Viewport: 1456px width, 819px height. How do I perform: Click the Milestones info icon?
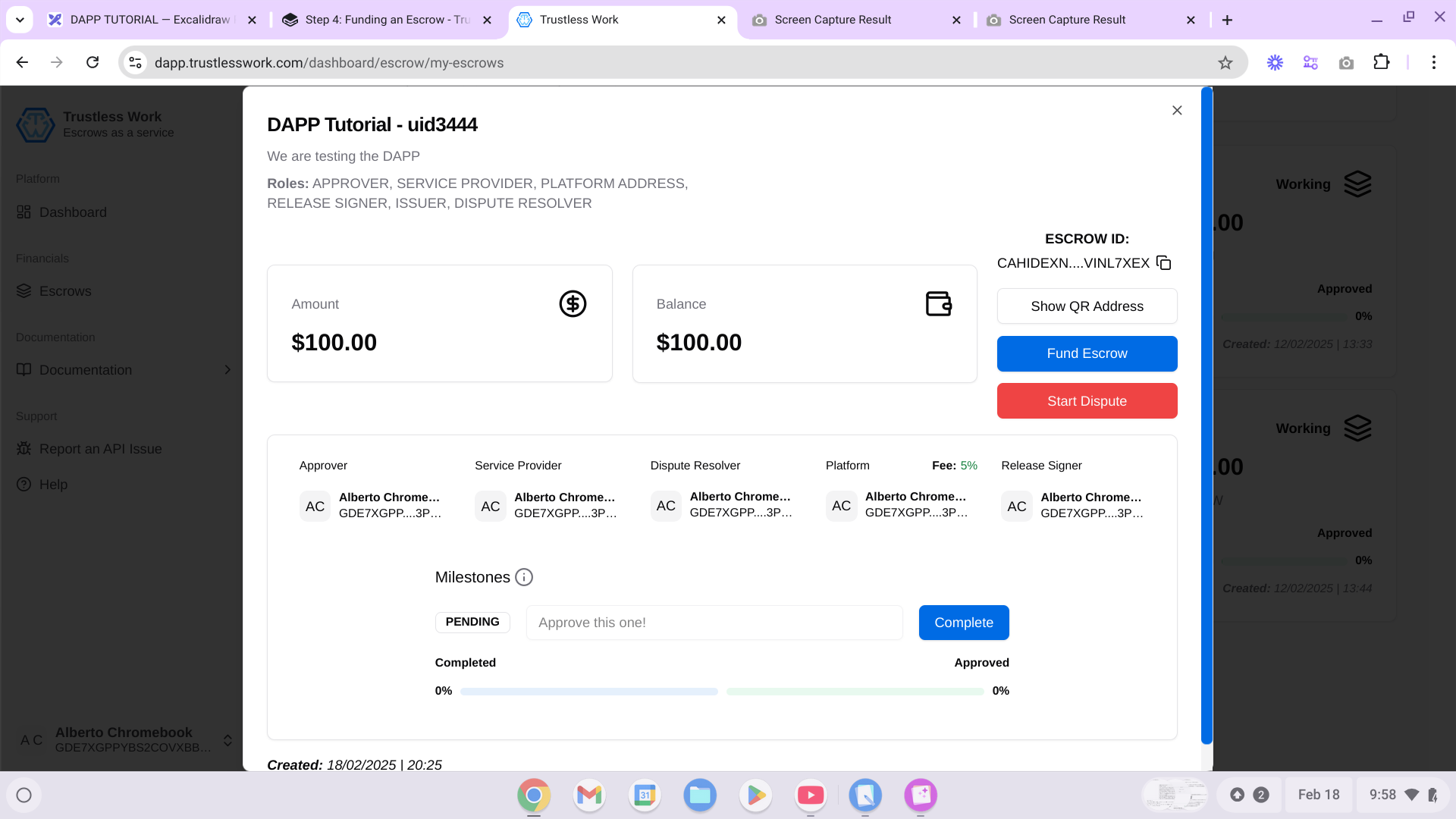pos(524,577)
